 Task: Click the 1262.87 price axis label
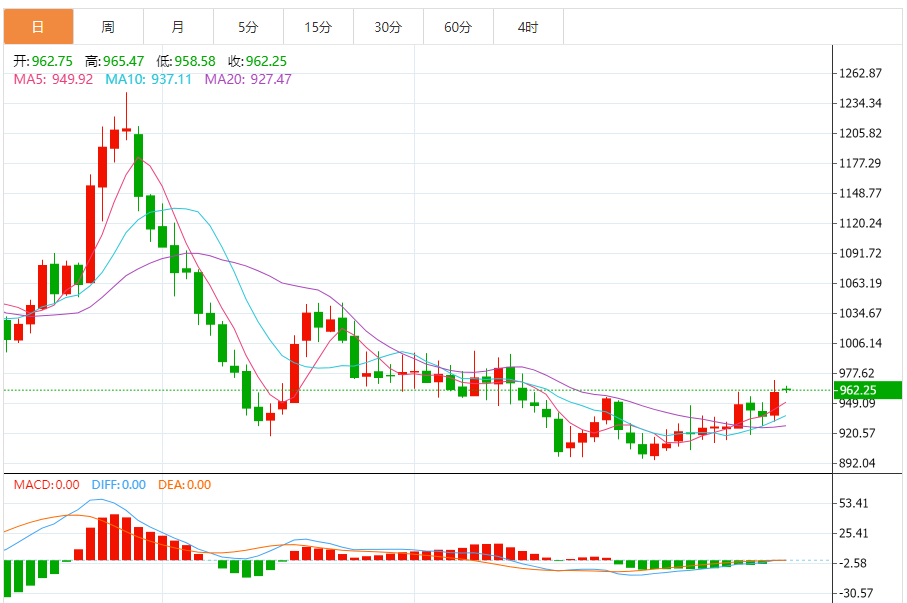[x=860, y=73]
